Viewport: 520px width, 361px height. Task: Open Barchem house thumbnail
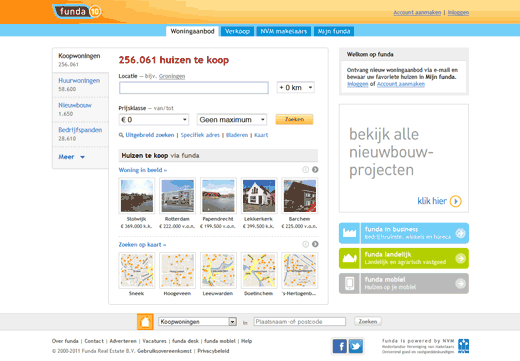pos(299,196)
